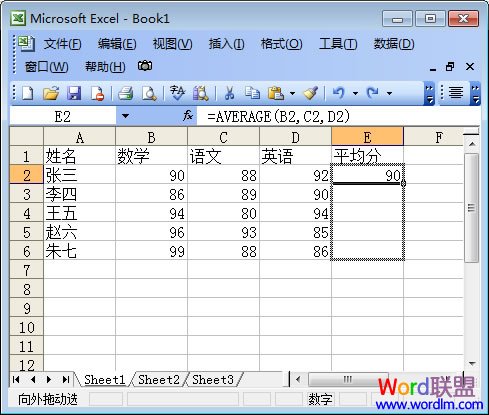Screen dimensions: 489x415
Task: Click the New blank workbook icon
Action: pyautogui.click(x=28, y=93)
